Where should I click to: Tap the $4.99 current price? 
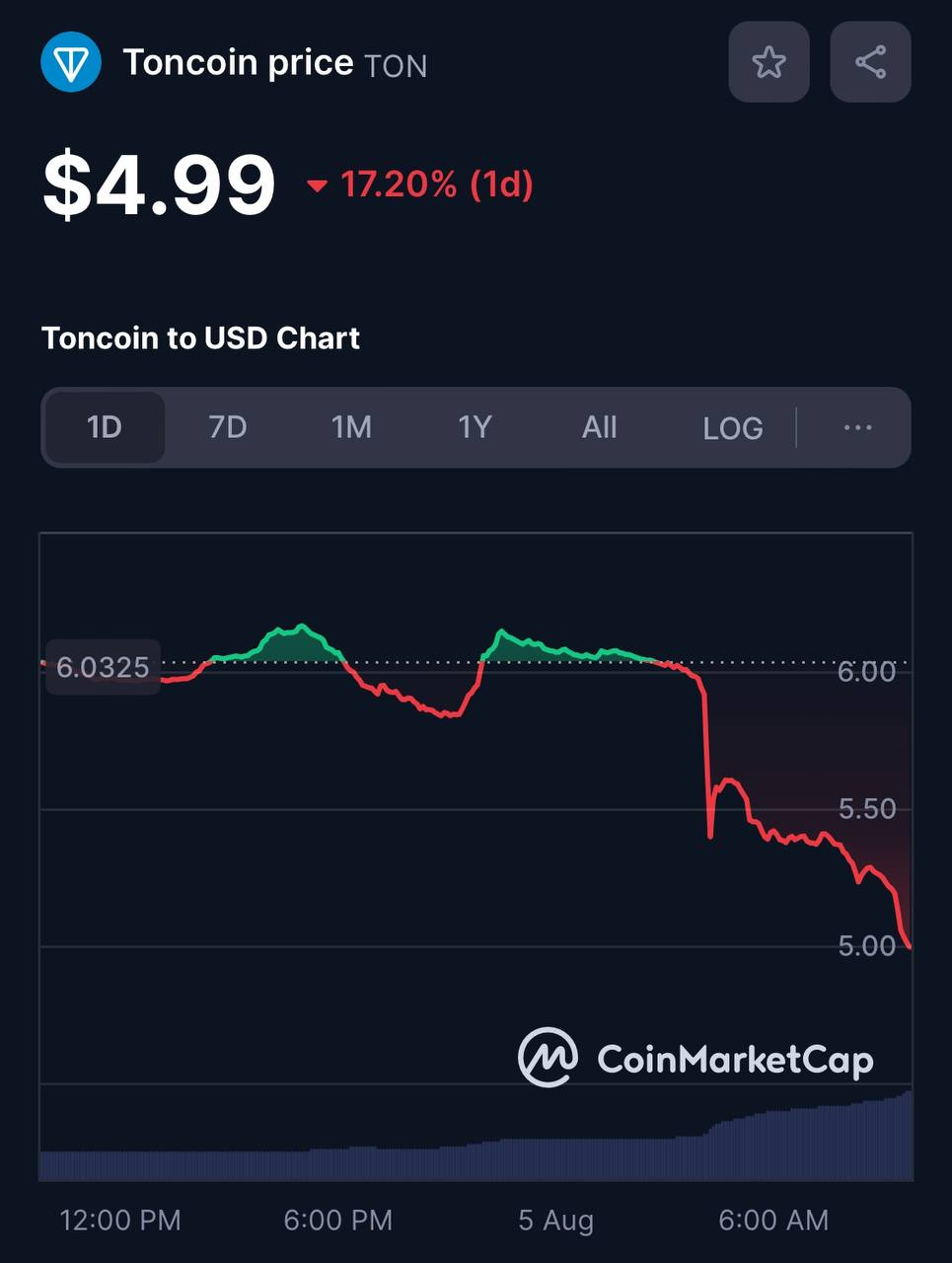(159, 185)
